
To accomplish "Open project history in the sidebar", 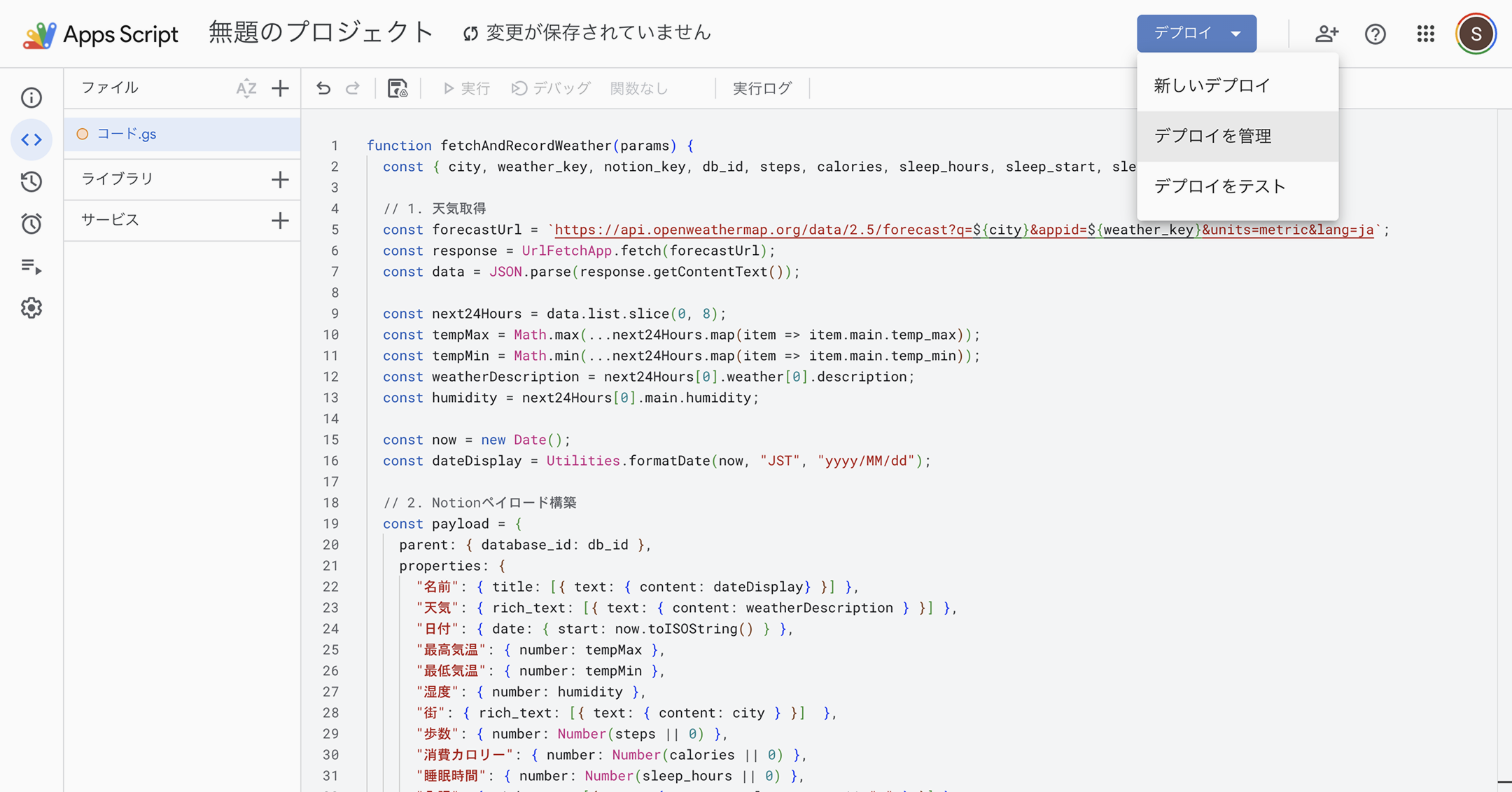I will (31, 181).
